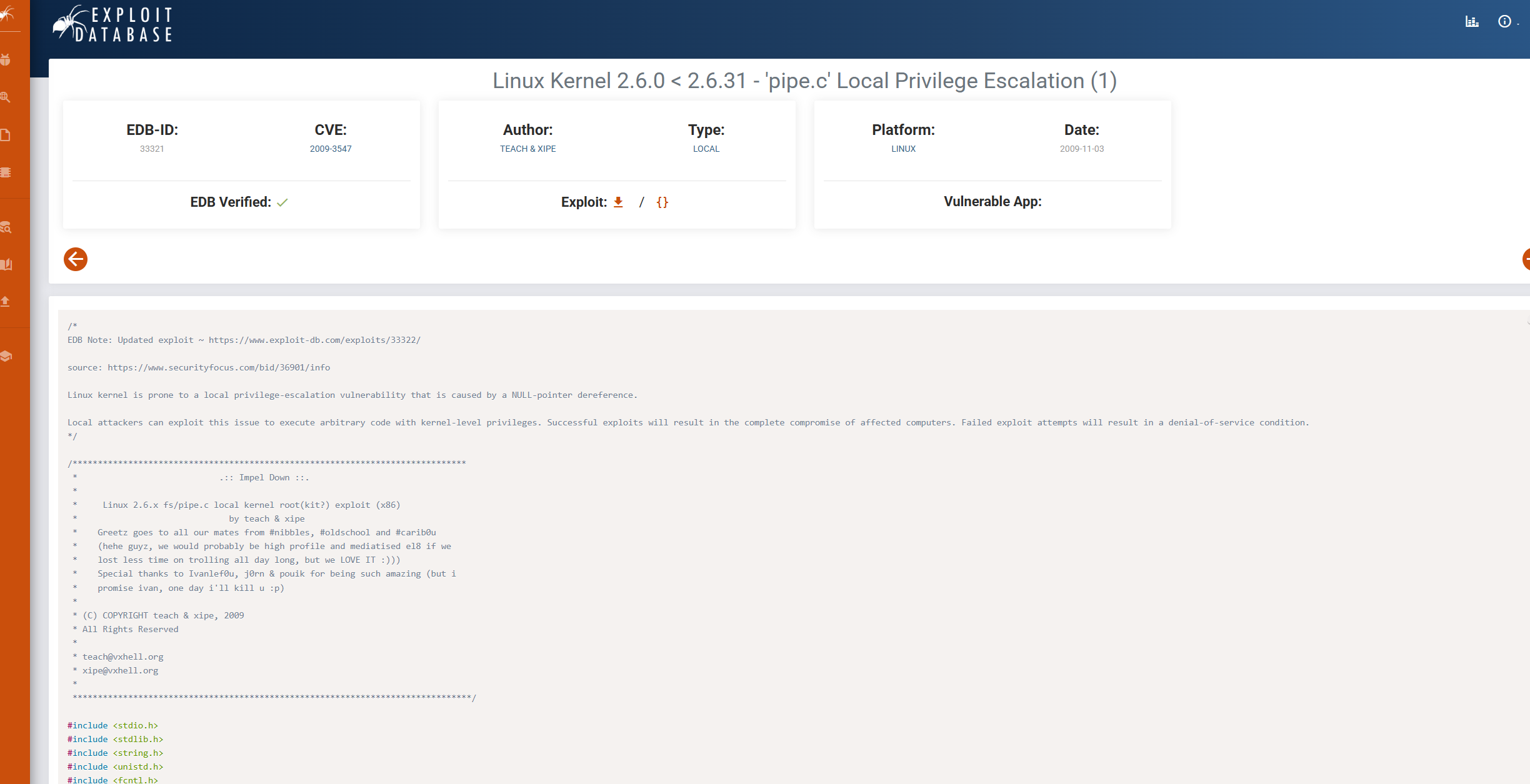The height and width of the screenshot is (784, 1530).
Task: Open the Papers document icon in sidebar
Action: coord(6,135)
